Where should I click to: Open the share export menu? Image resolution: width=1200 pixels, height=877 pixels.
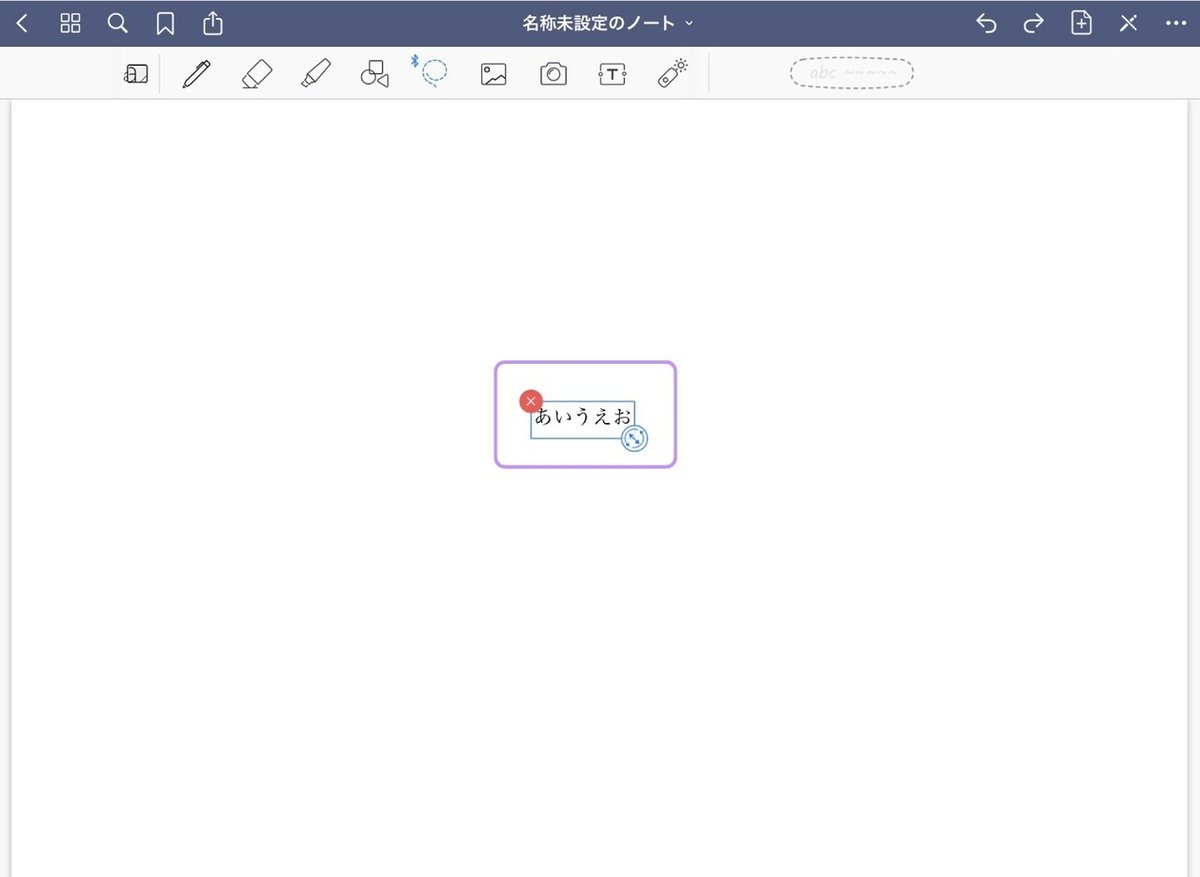coord(212,23)
